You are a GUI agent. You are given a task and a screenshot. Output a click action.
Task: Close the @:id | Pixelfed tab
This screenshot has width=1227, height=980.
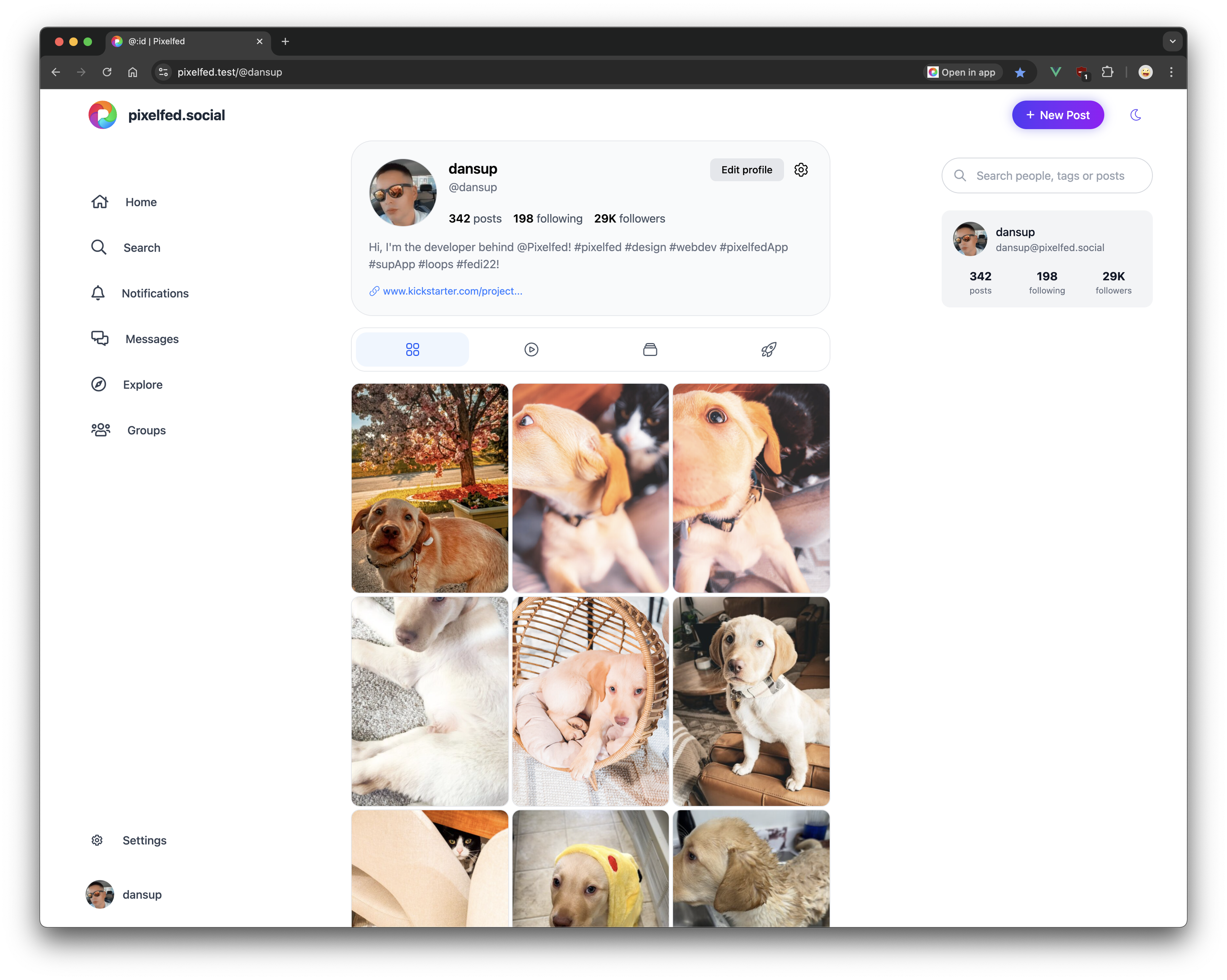pyautogui.click(x=259, y=41)
